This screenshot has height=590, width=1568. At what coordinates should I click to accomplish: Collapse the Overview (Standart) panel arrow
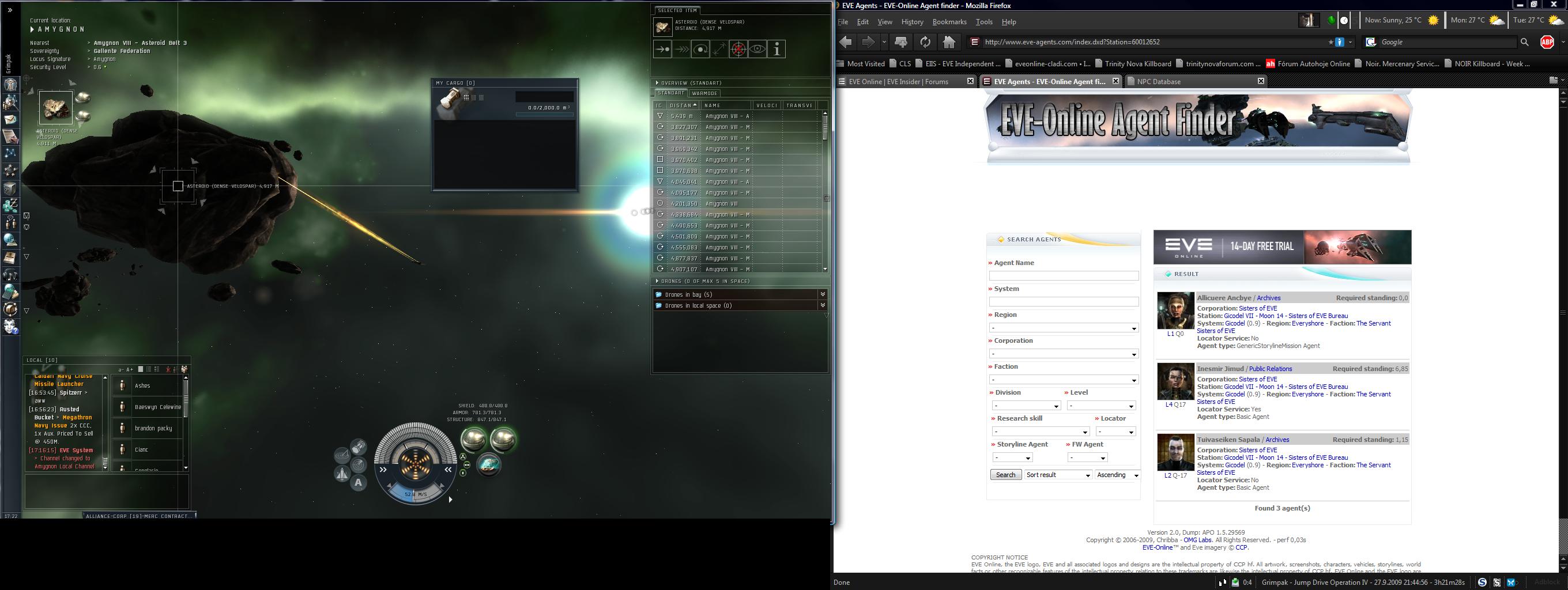coord(657,83)
